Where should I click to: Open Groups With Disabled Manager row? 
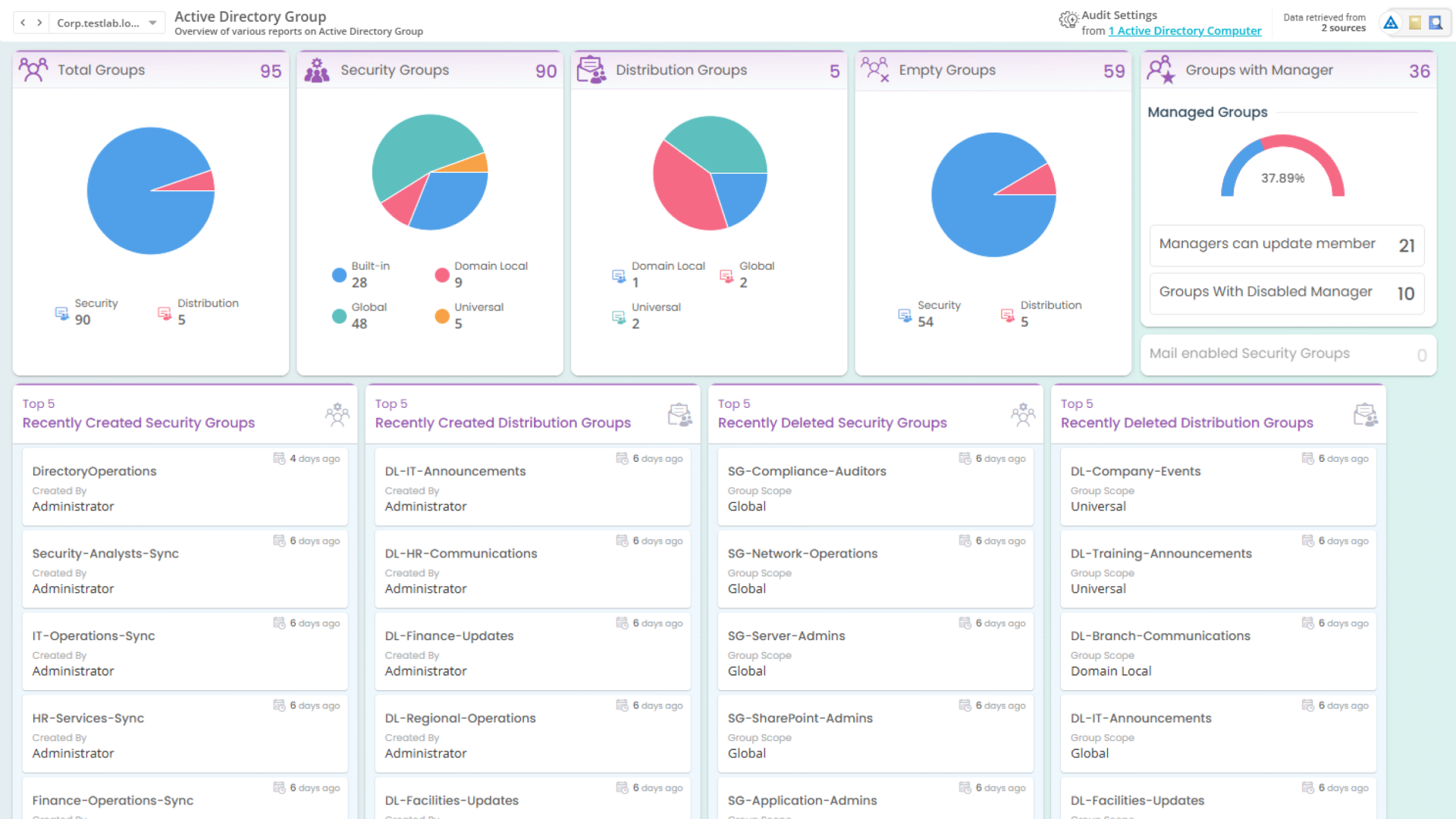click(1287, 293)
